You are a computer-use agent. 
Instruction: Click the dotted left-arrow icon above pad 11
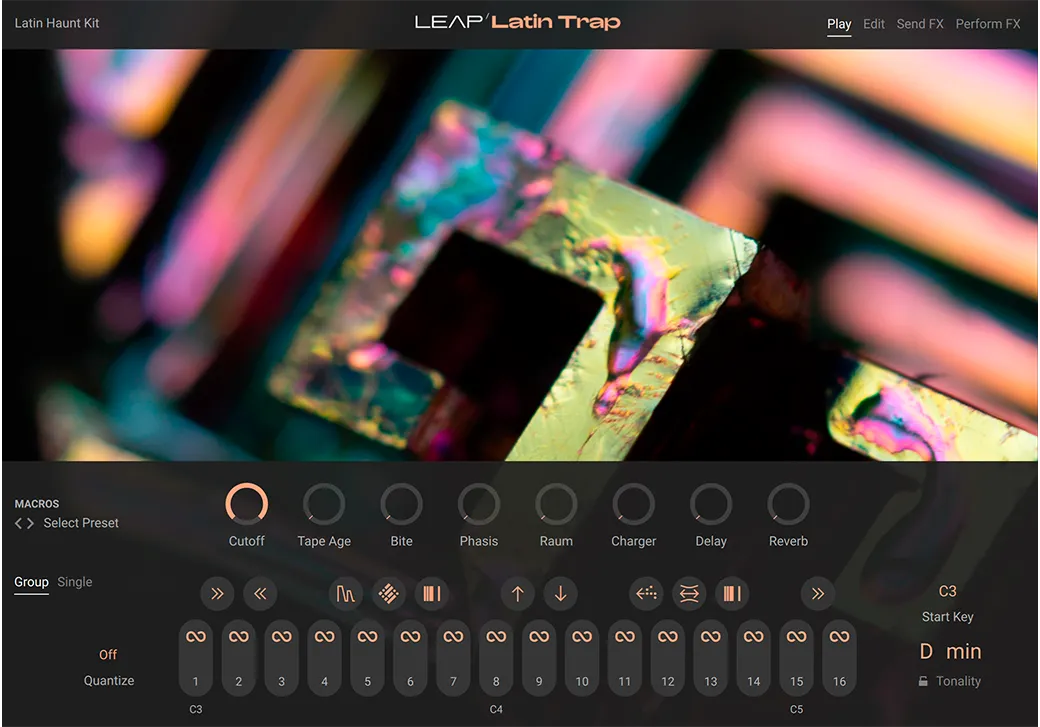(646, 594)
